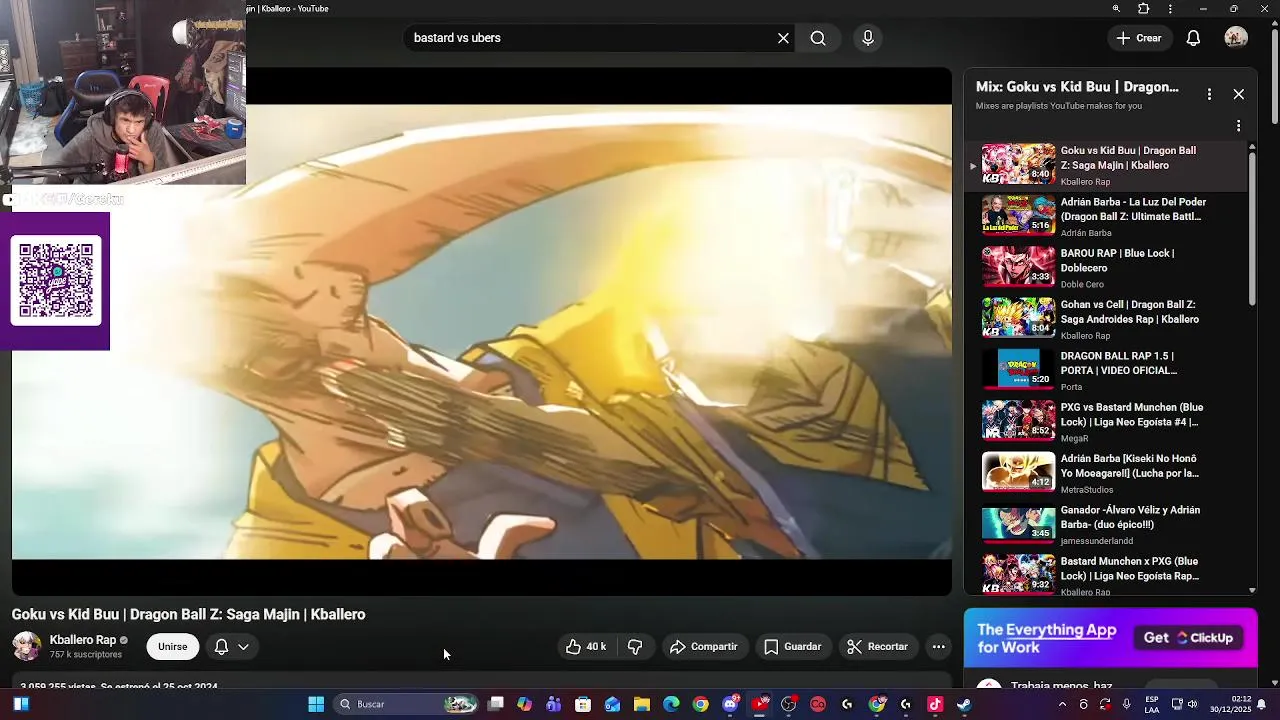Click the currently playing Goku vs Kid Buu item

(x=1105, y=165)
